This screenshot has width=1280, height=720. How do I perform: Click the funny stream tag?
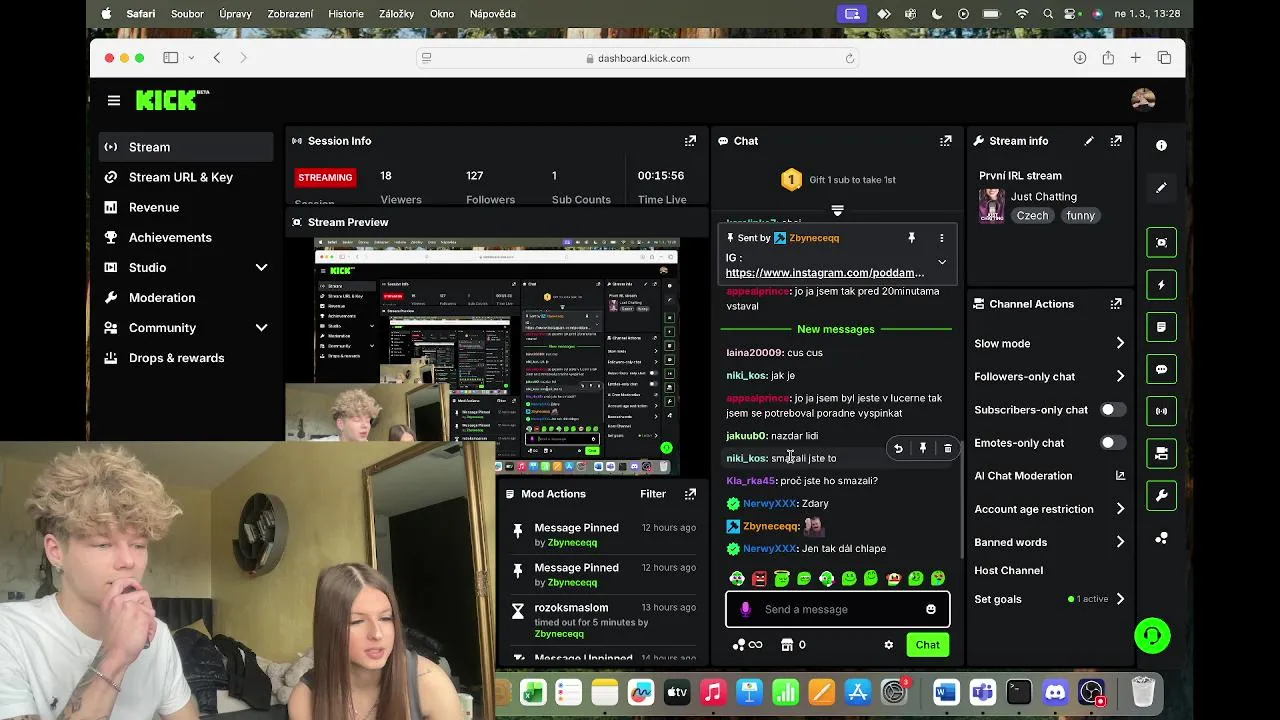pyautogui.click(x=1081, y=216)
